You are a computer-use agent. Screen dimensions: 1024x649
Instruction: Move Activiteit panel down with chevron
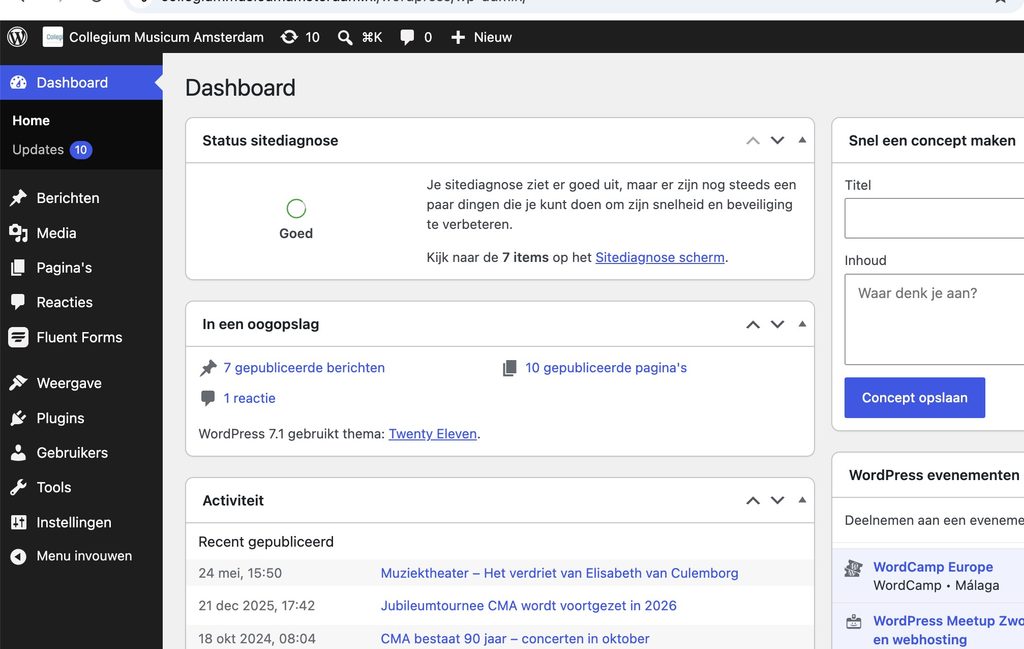[777, 501]
